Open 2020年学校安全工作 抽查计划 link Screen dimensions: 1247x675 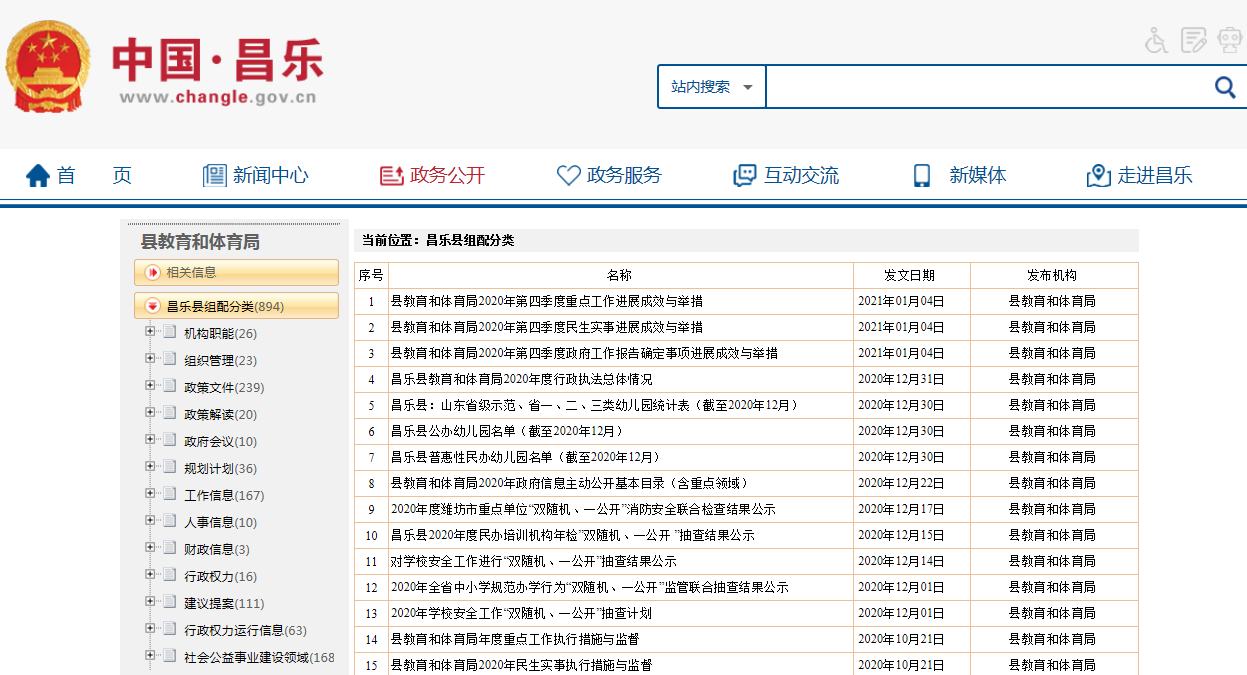click(x=521, y=613)
